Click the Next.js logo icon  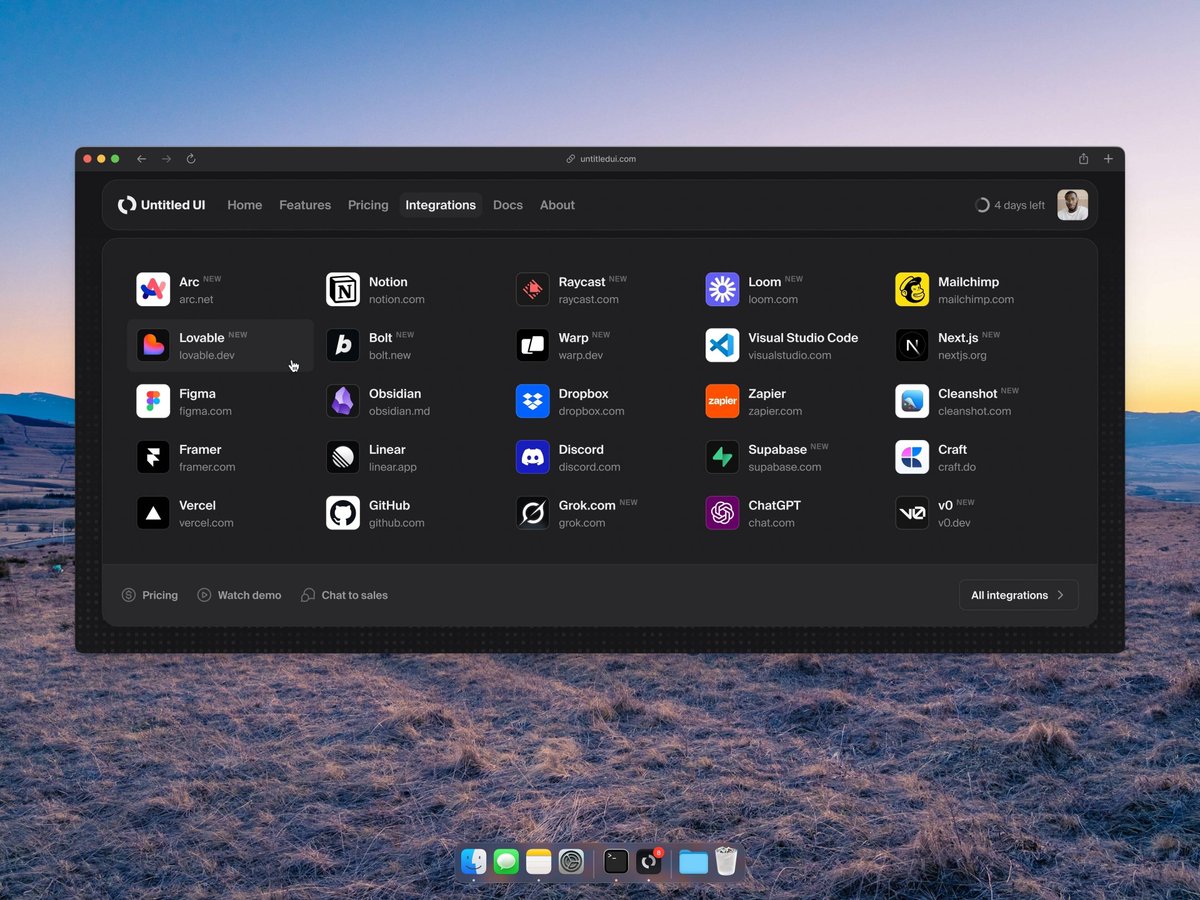912,346
